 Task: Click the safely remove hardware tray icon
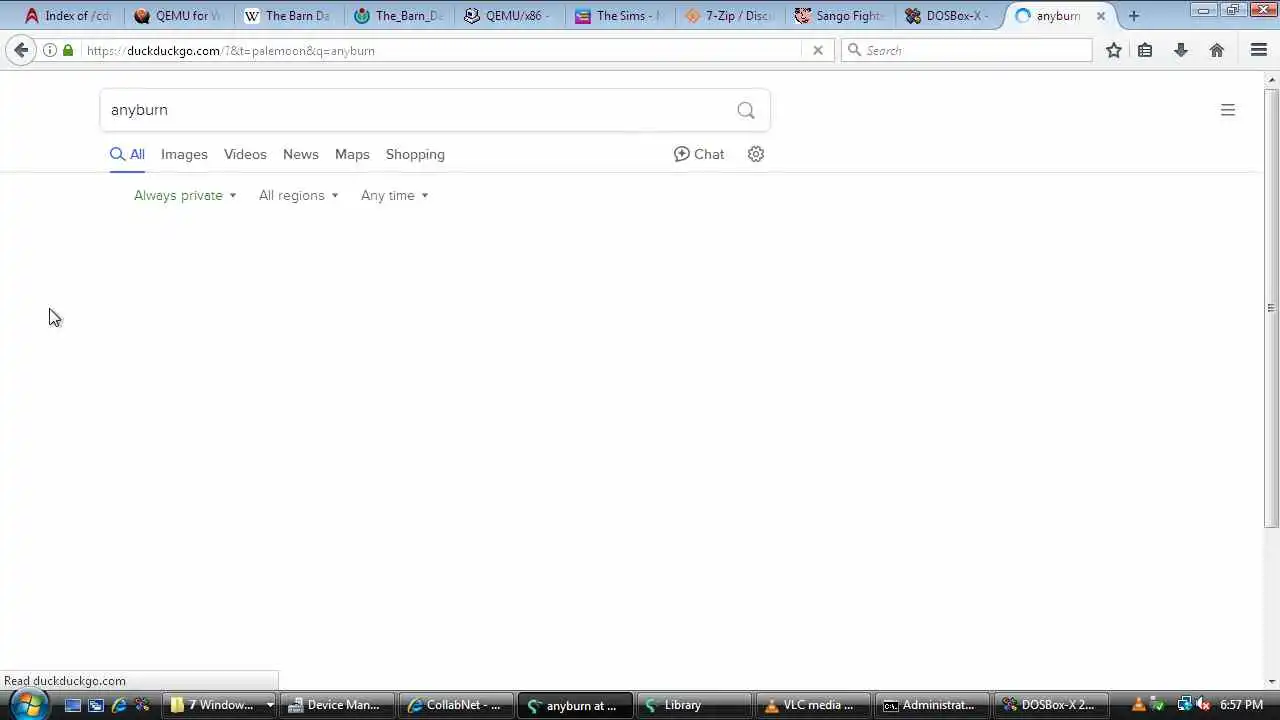(x=1158, y=705)
